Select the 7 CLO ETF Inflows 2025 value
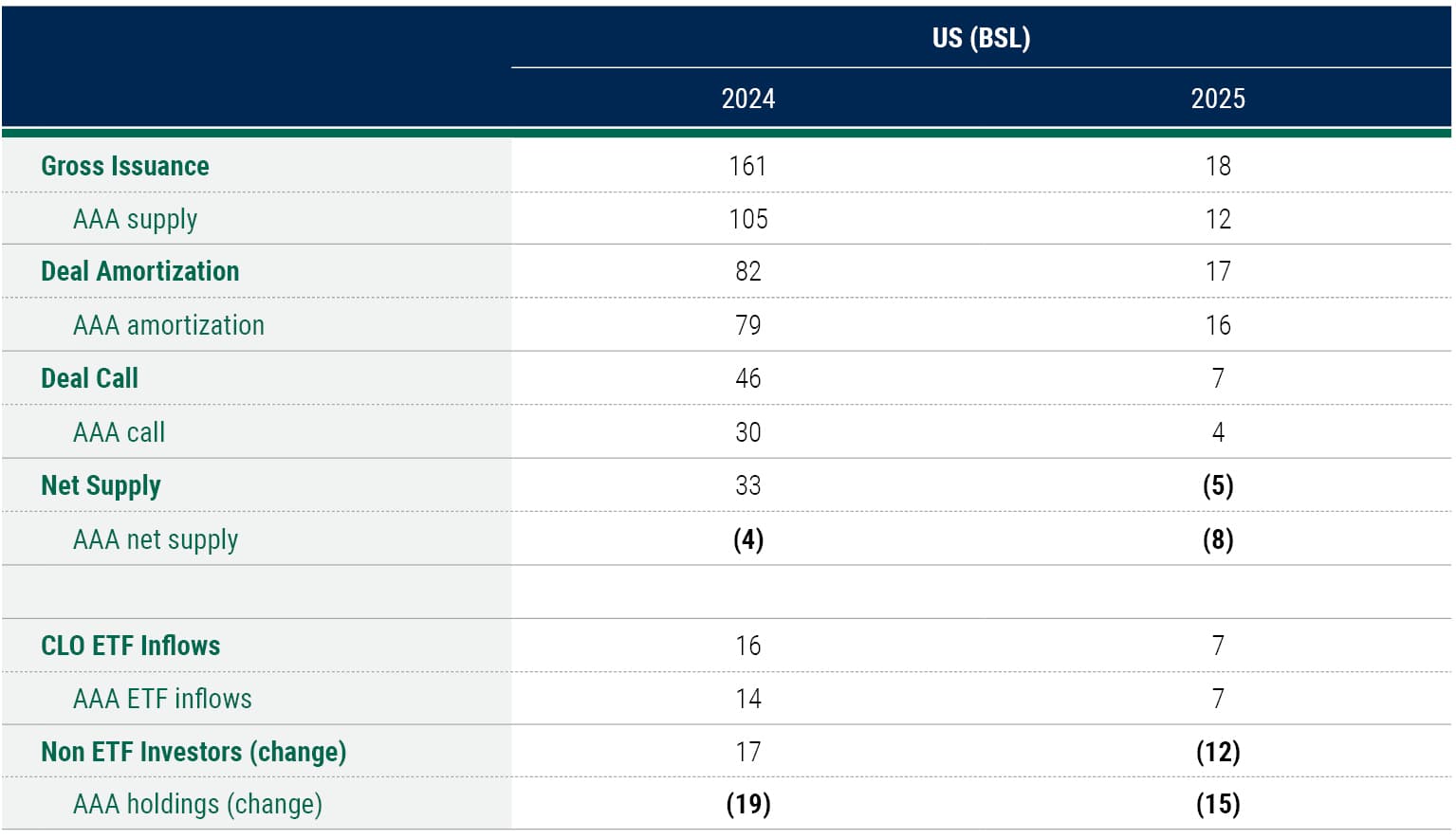Screen dimensions: 1456x839 point(1220,646)
